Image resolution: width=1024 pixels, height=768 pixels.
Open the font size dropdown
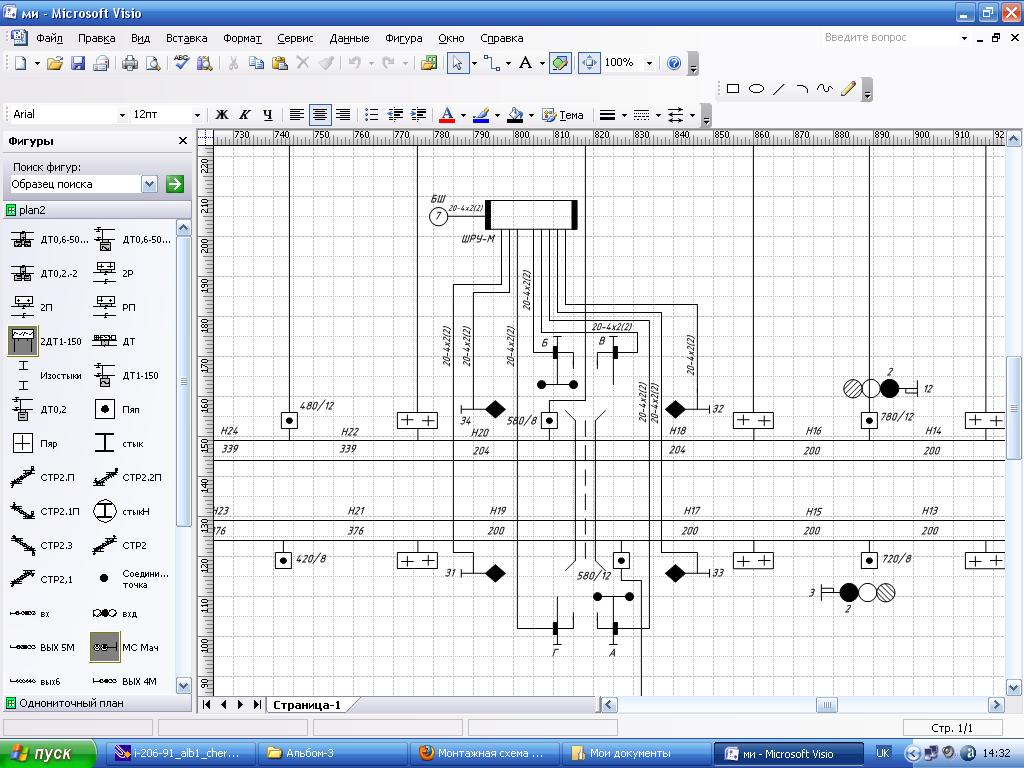(x=197, y=115)
